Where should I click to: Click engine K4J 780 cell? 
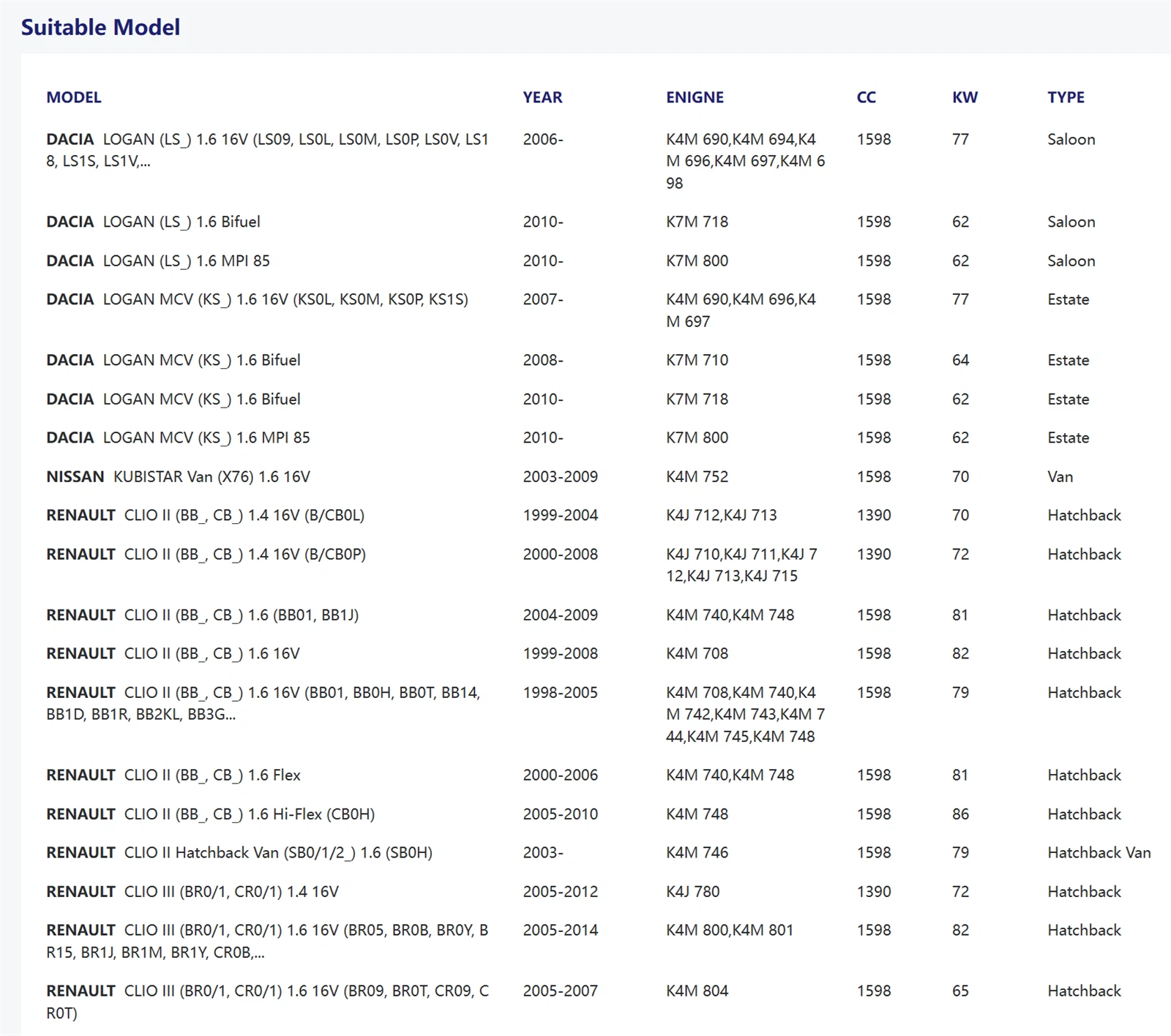click(692, 892)
